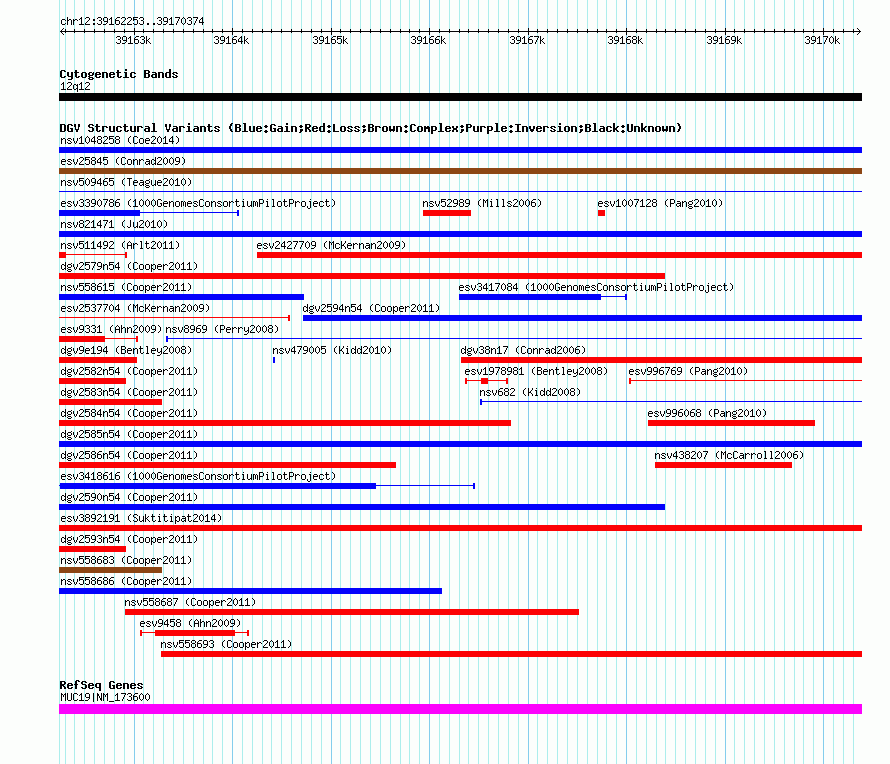Image resolution: width=890 pixels, height=764 pixels.
Task: Click nsv558693 (Cooper2011) label
Action: click(226, 644)
